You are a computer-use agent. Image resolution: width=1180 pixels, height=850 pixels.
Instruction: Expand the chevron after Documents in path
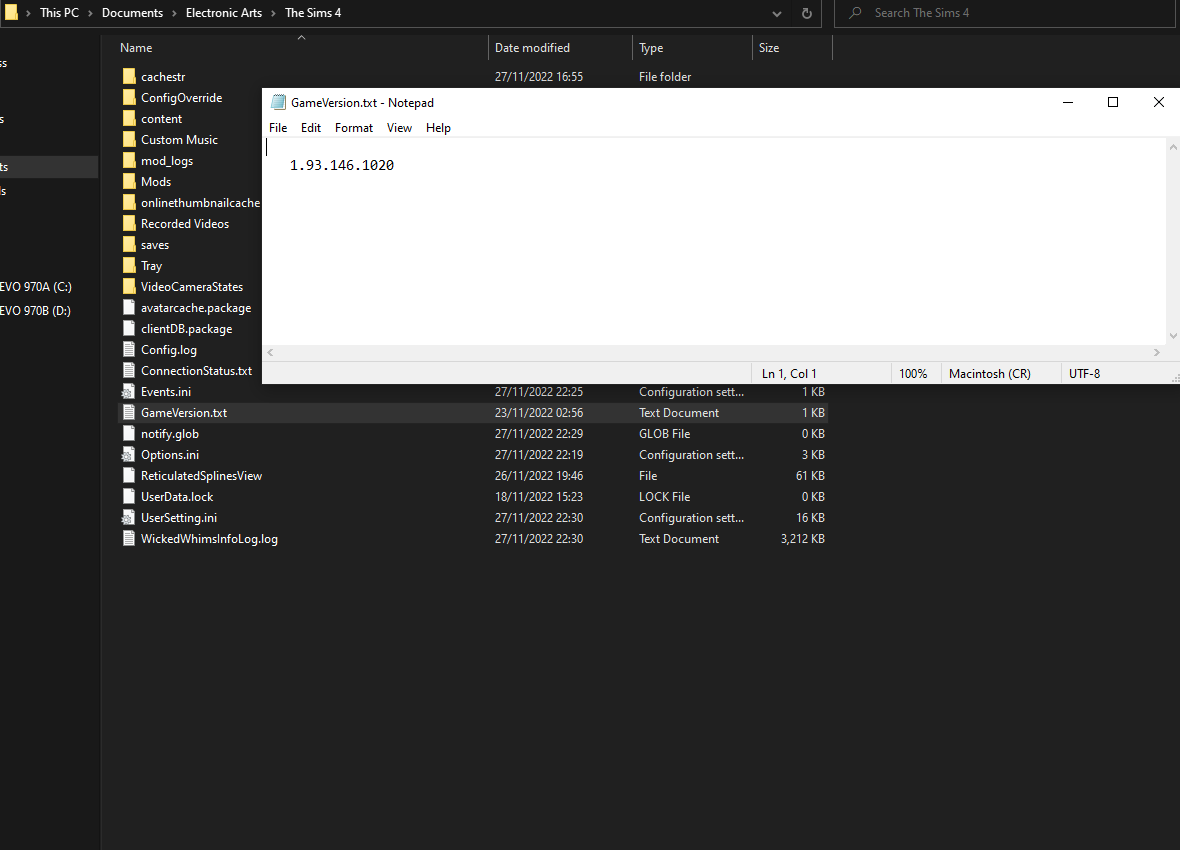click(x=174, y=14)
